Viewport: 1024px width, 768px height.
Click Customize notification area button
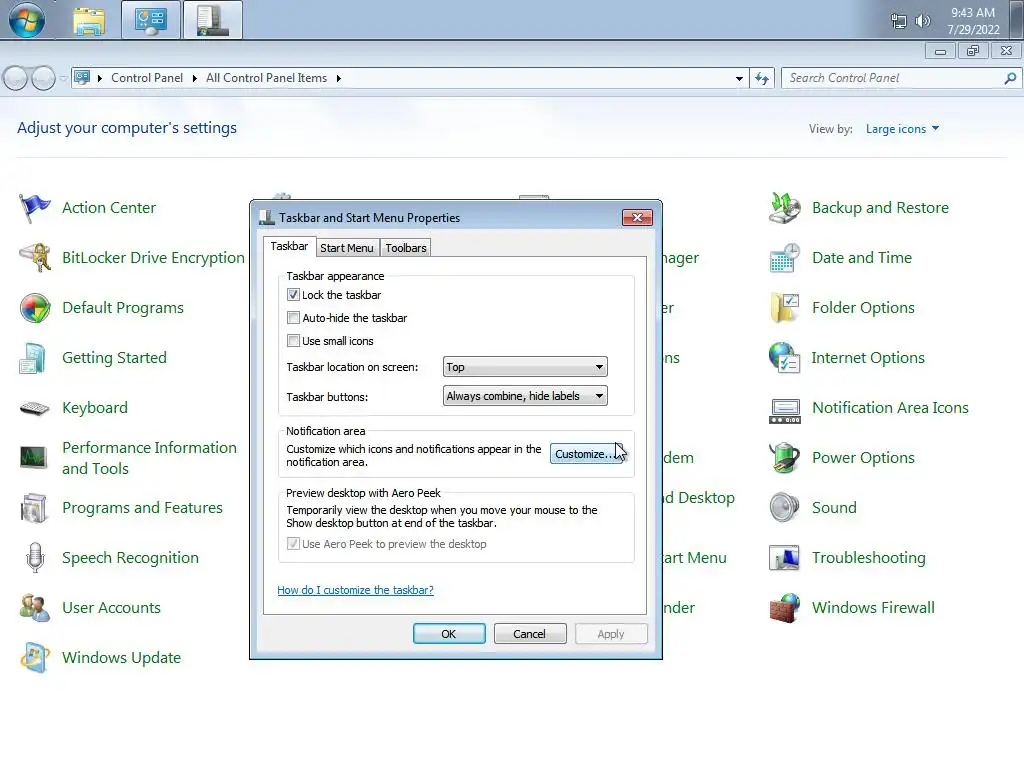586,454
